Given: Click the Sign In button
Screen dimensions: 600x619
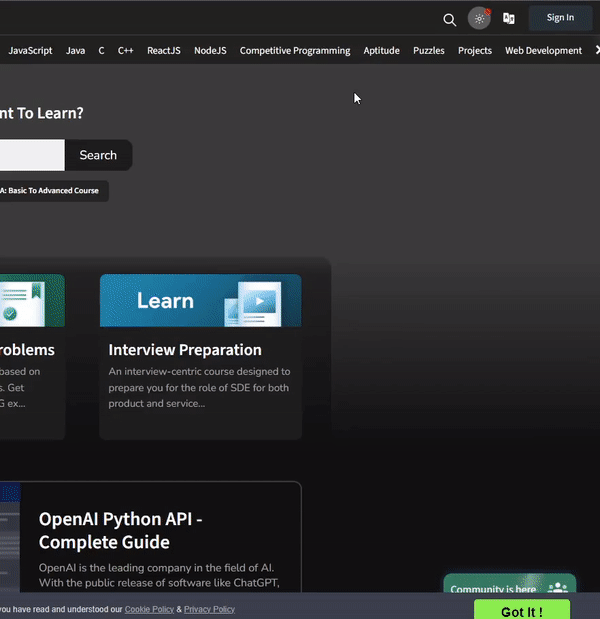Looking at the screenshot, I should pos(560,17).
